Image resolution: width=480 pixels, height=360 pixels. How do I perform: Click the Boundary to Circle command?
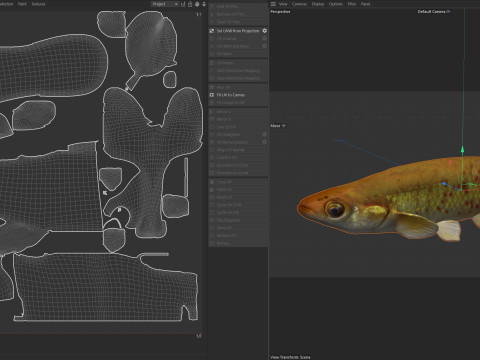tap(238, 165)
